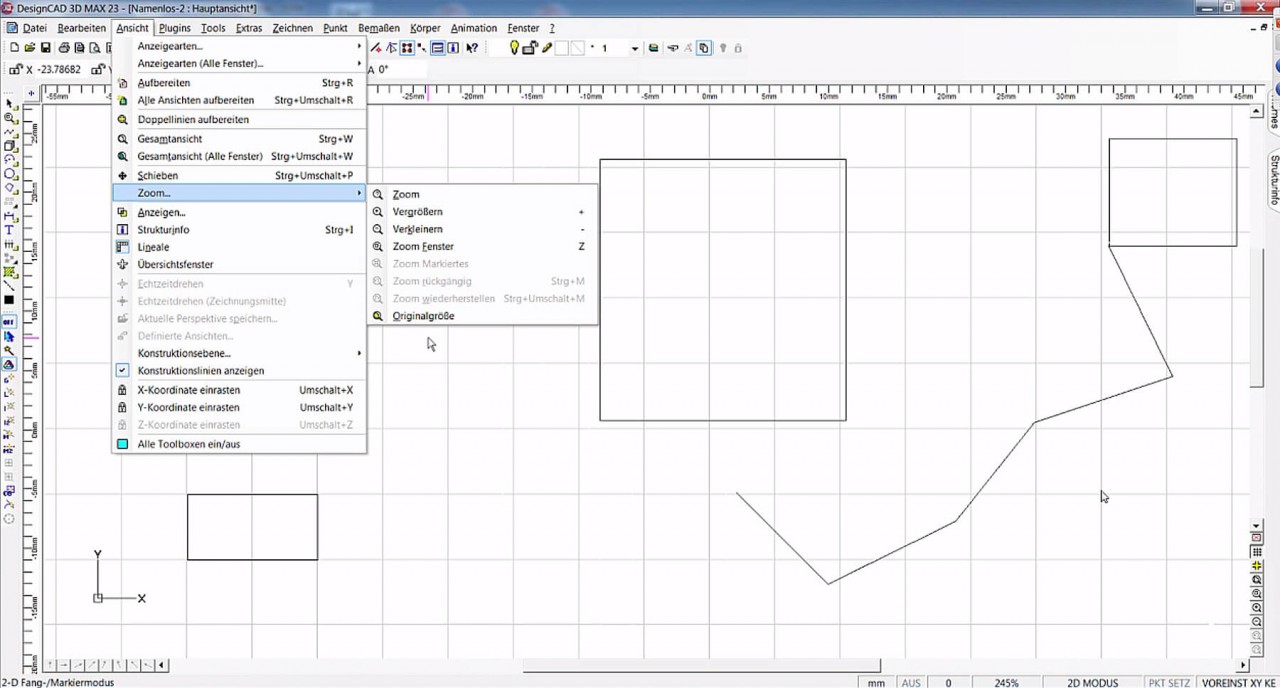Screen dimensions: 1280x688
Task: Toggle Alle Toolboxen ein/aus
Action: 190,444
